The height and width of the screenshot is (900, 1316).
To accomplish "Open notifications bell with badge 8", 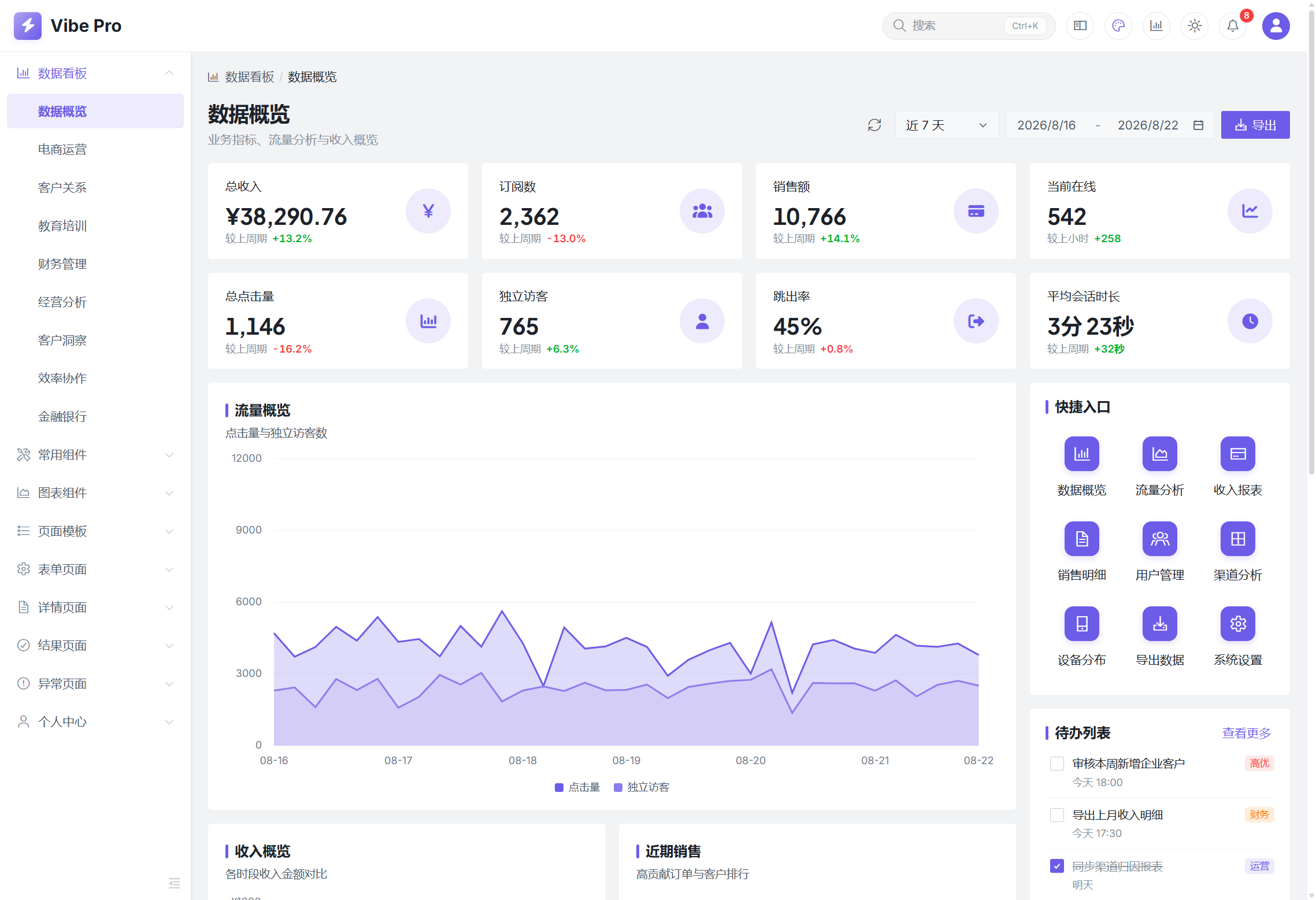I will pos(1232,26).
